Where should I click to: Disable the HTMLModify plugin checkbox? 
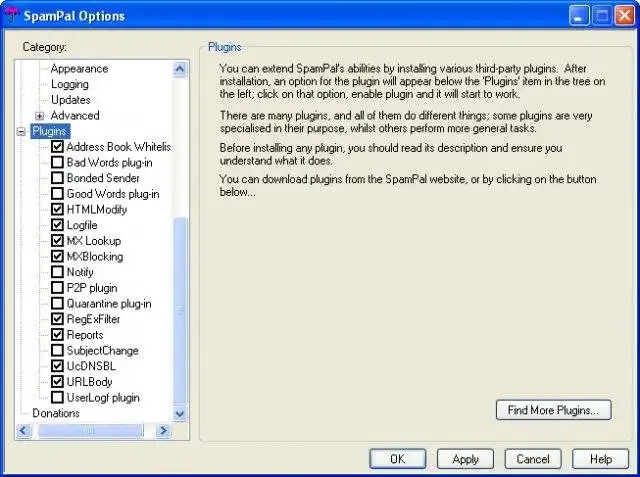pos(57,209)
